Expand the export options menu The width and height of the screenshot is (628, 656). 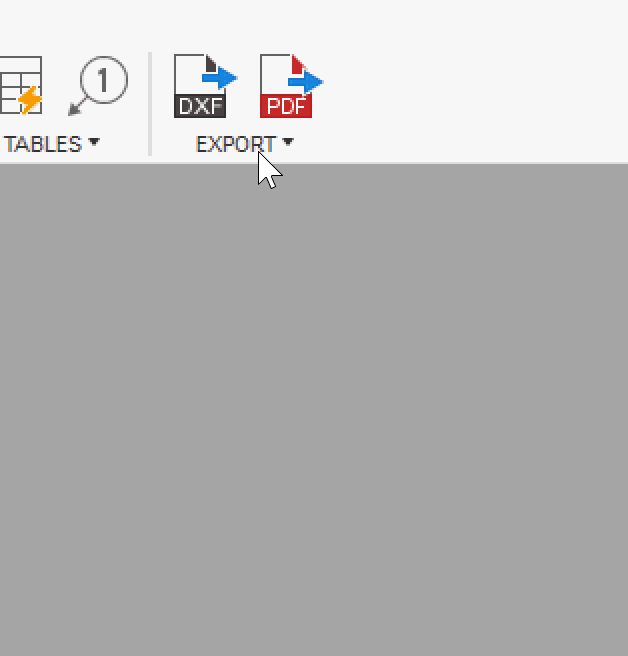pyautogui.click(x=288, y=142)
